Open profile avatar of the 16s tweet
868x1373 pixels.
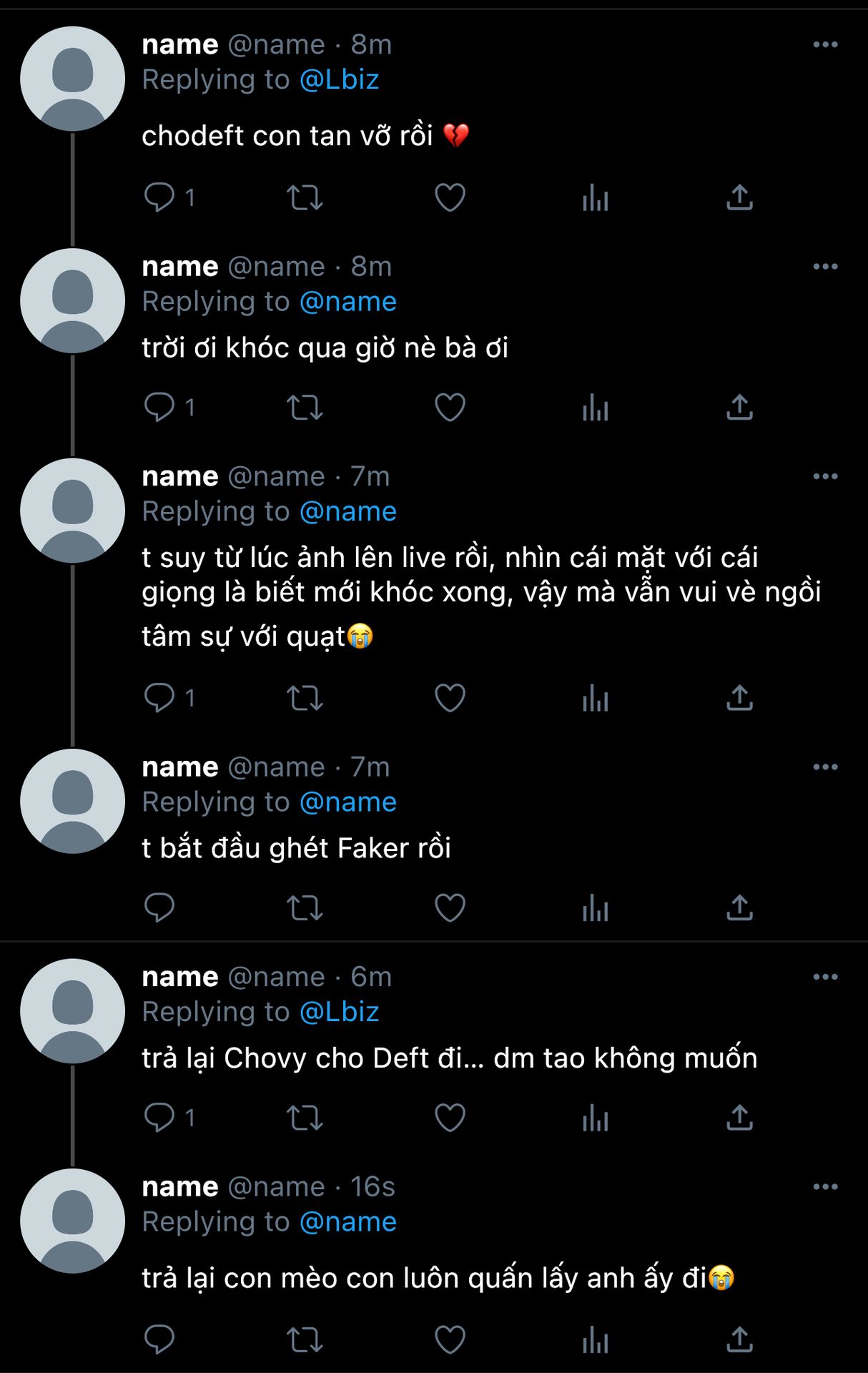pyautogui.click(x=72, y=1221)
